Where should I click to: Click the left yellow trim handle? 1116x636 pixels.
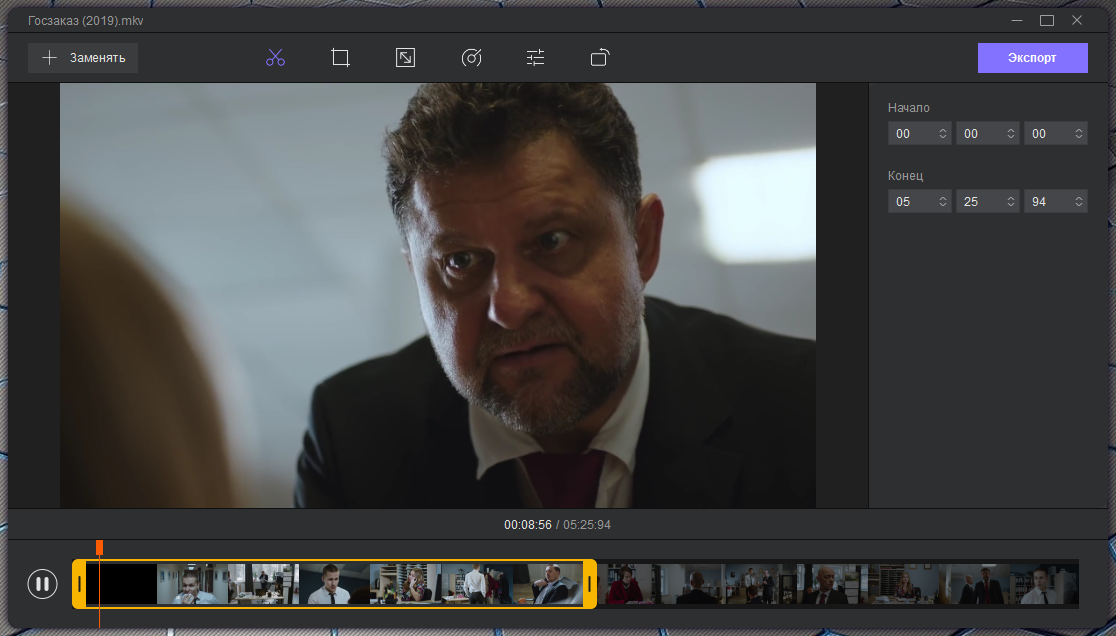click(79, 584)
